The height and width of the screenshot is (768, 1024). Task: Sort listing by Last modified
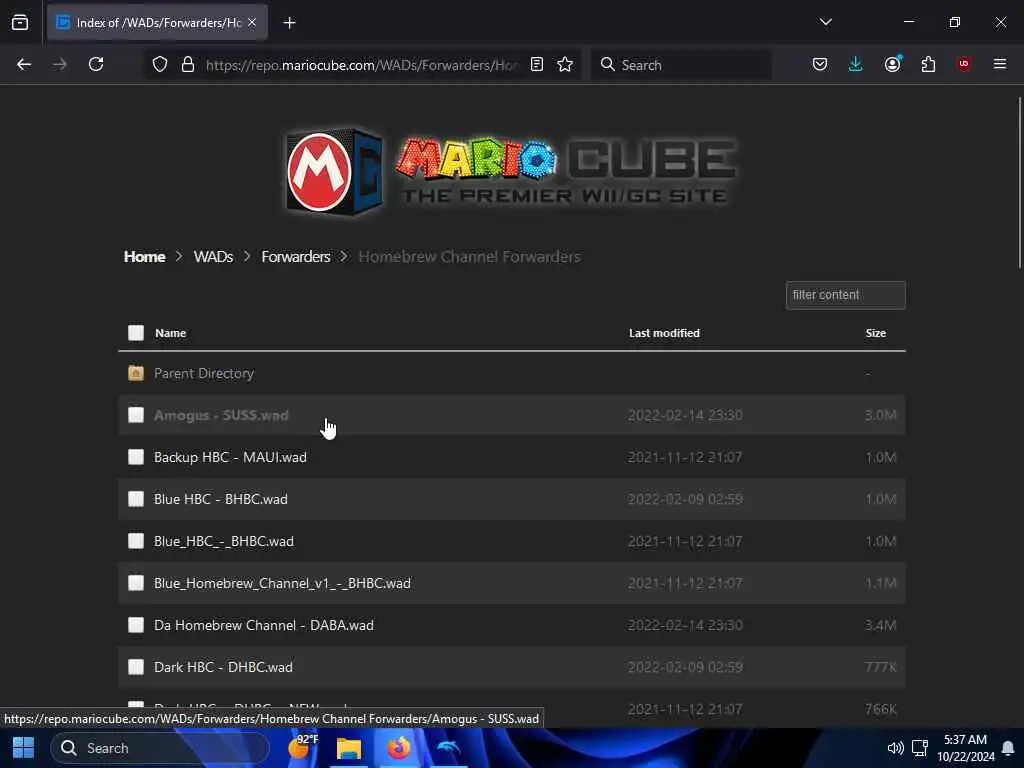click(664, 333)
